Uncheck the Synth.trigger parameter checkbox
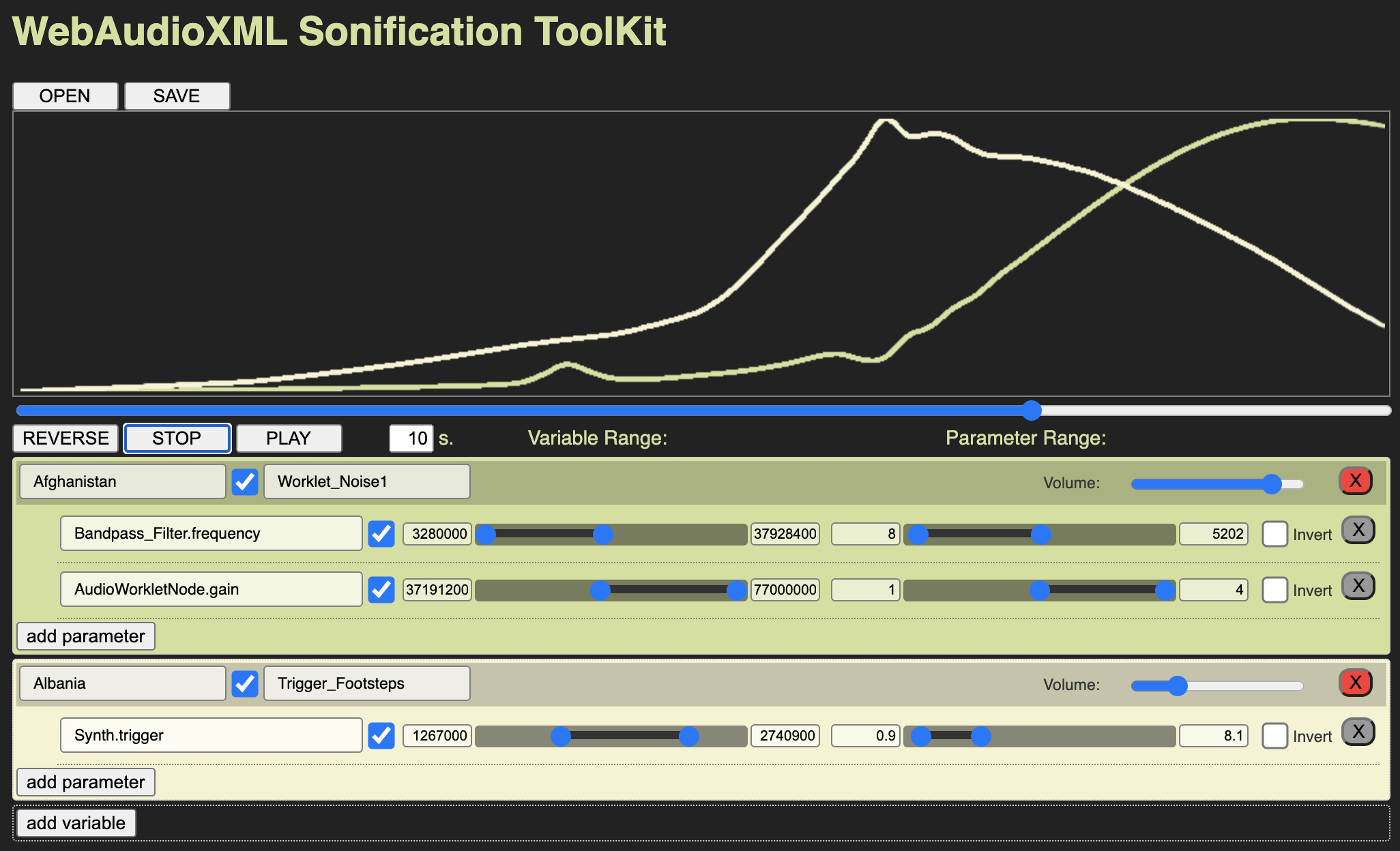Screen dimensions: 1400x851 (x=381, y=736)
